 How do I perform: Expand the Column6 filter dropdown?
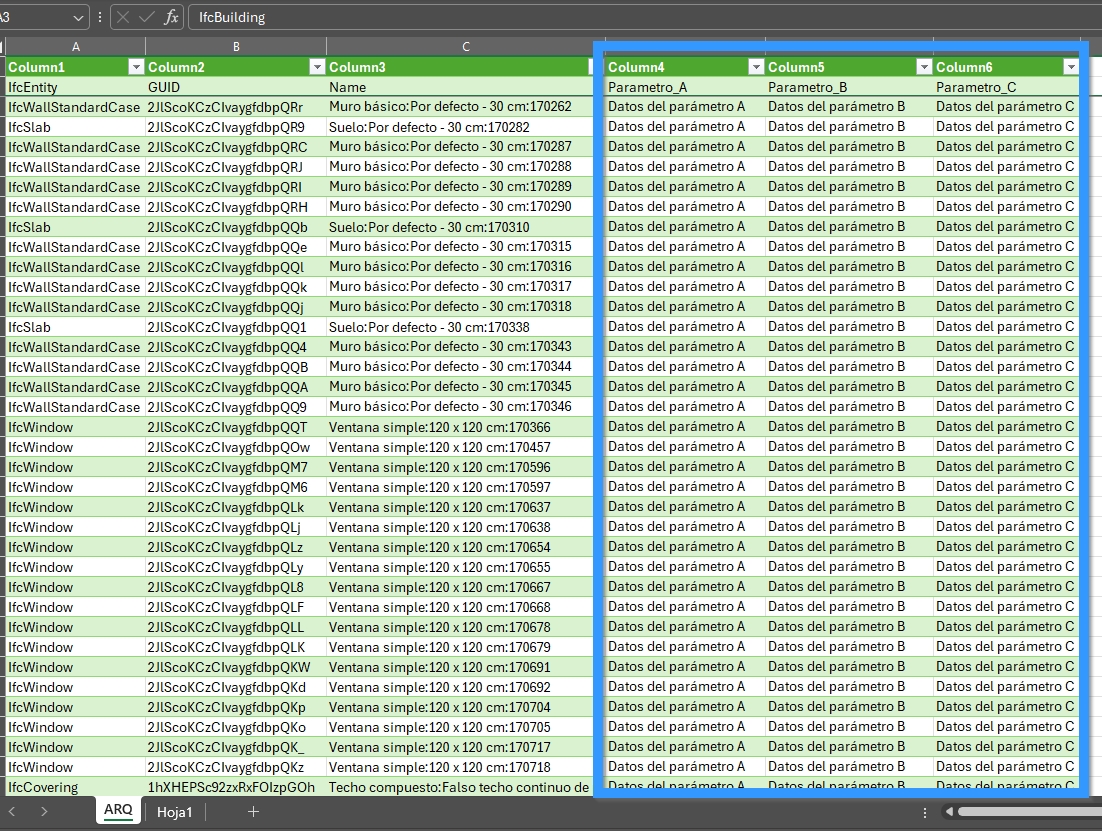click(1071, 67)
